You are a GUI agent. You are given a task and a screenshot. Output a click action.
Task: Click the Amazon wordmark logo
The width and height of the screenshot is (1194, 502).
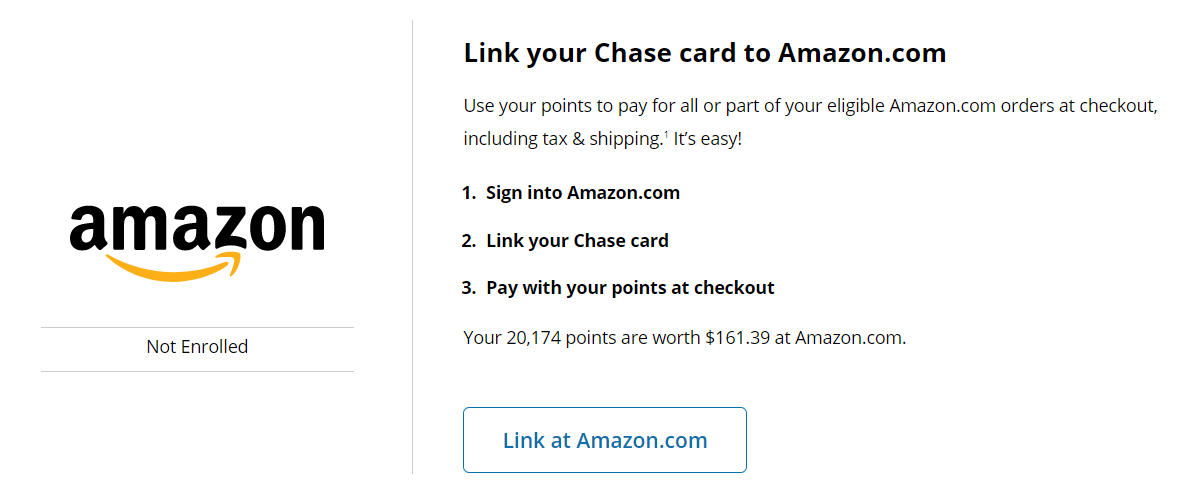coord(197,227)
